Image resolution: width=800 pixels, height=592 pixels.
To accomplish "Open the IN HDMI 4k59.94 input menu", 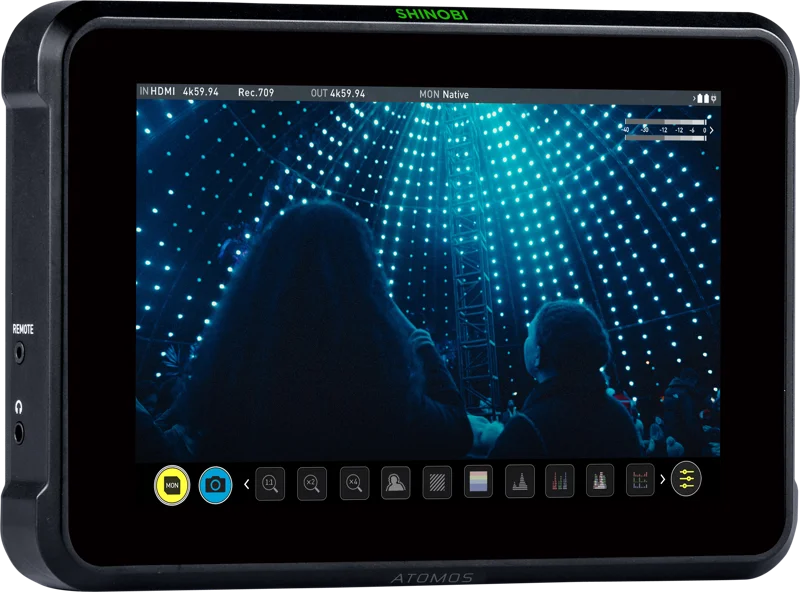I will tap(179, 91).
